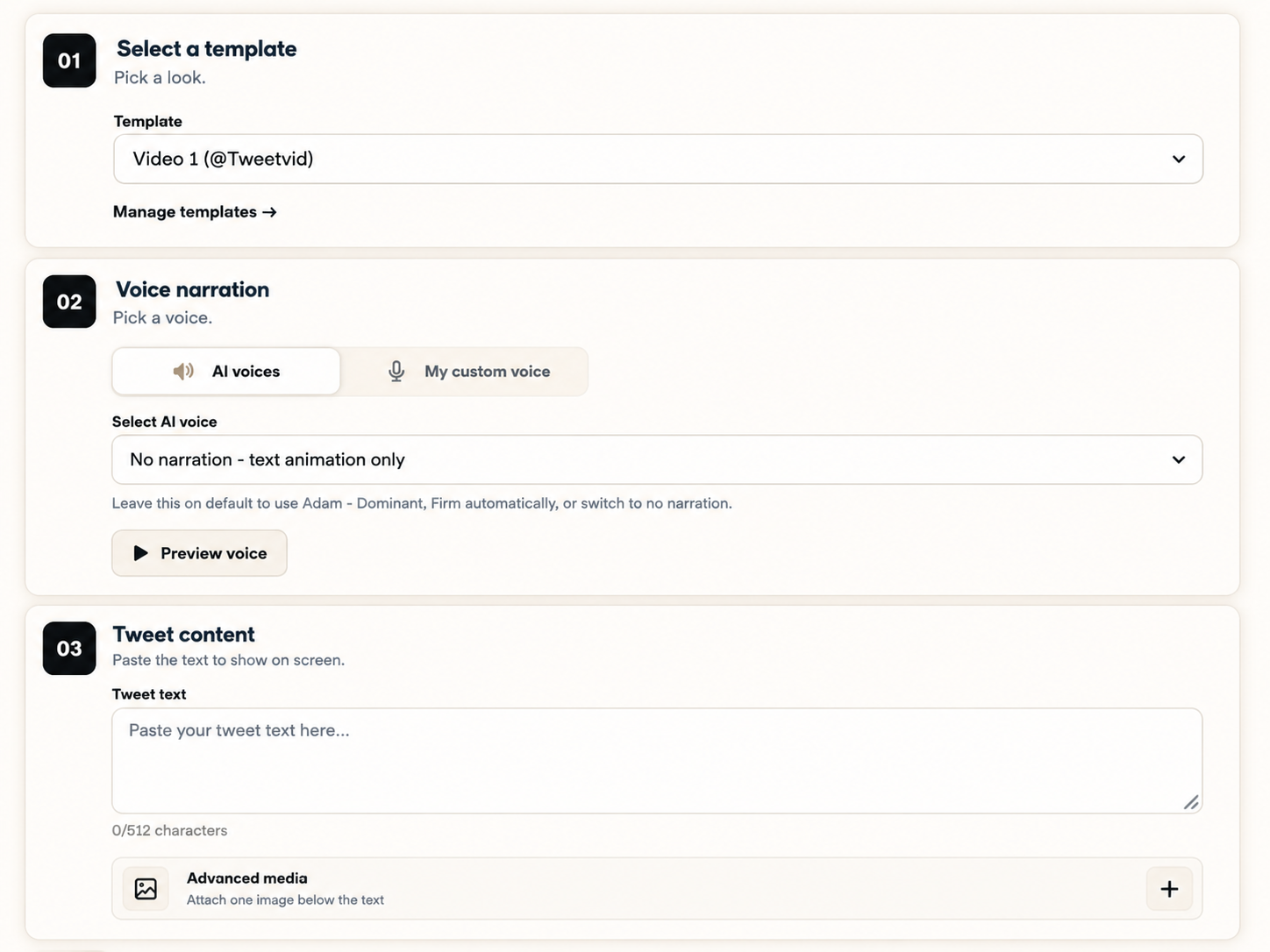Click the textarea resize handle corner

(x=1191, y=802)
